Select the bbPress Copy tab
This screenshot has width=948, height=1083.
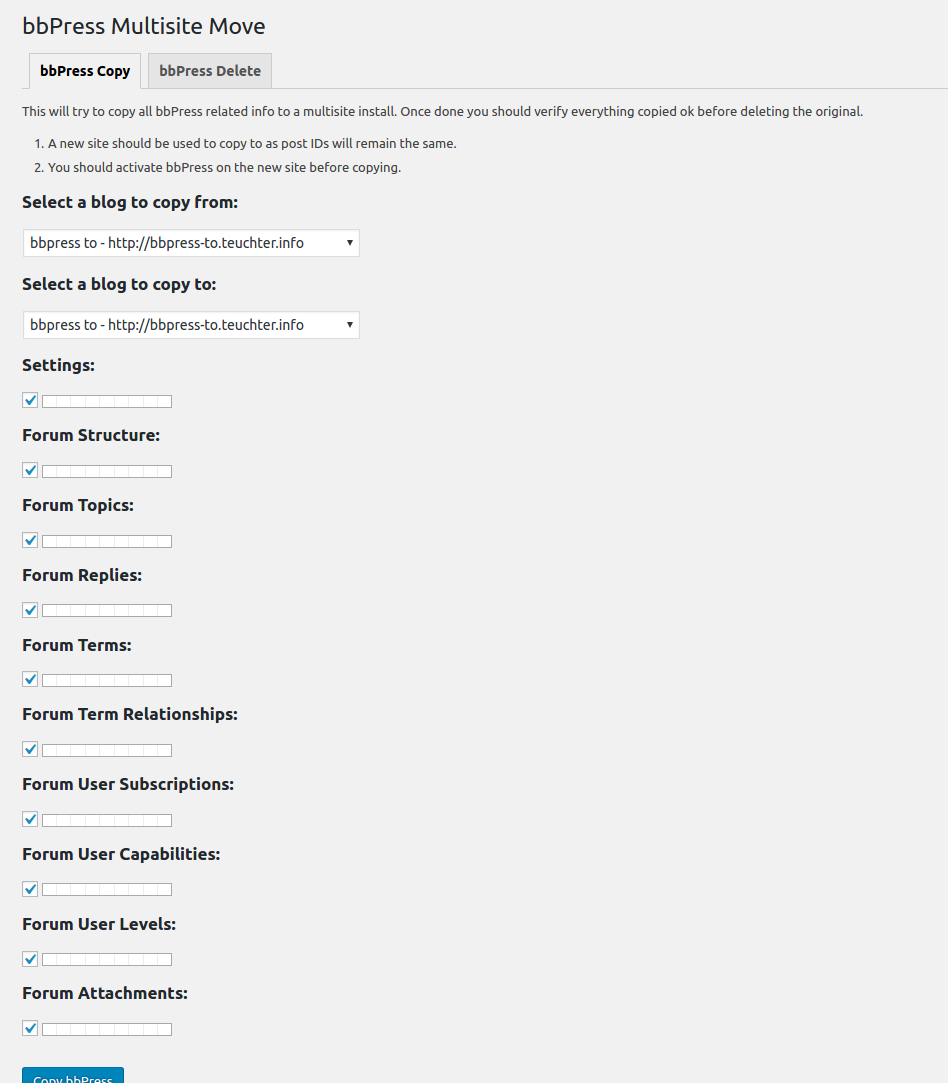85,70
